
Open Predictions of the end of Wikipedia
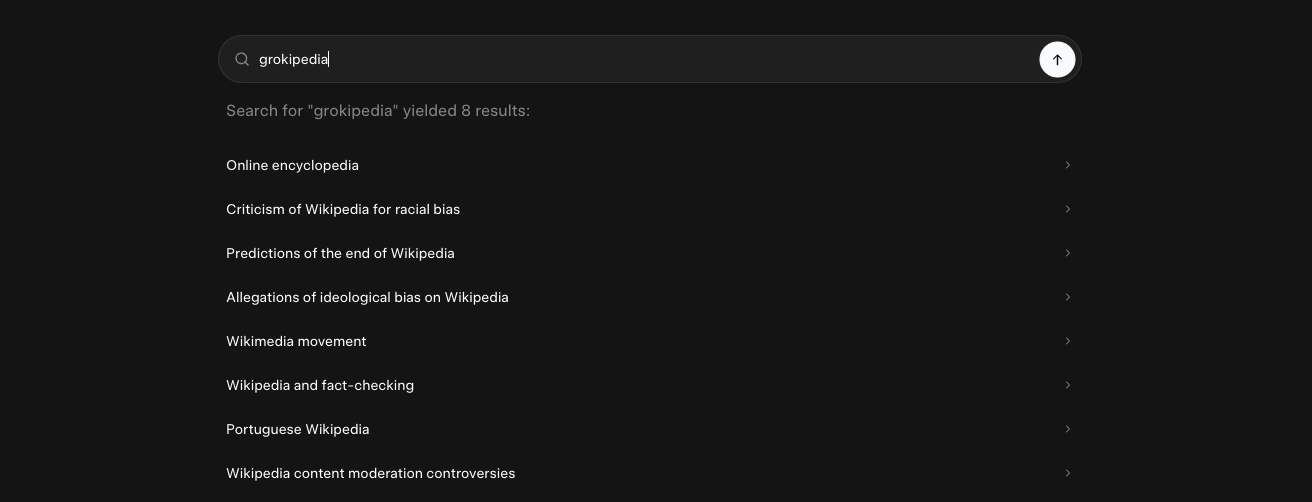coord(340,253)
